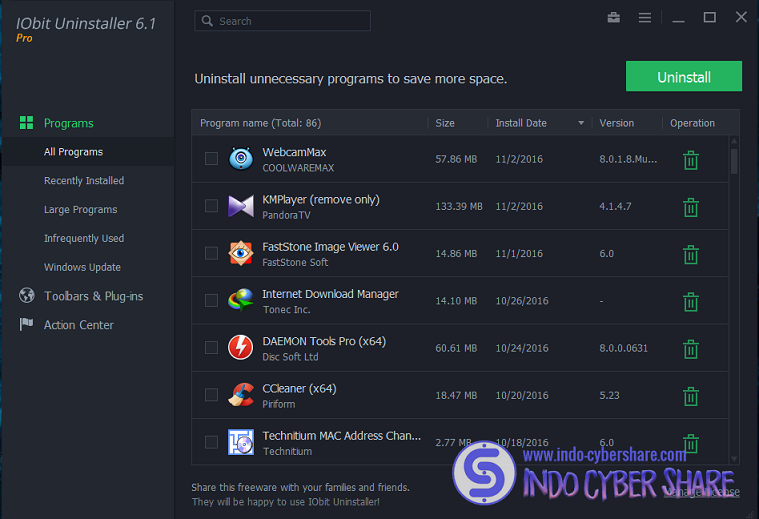Check the DAEMON Tools Pro checkbox
This screenshot has width=759, height=519.
point(211,348)
